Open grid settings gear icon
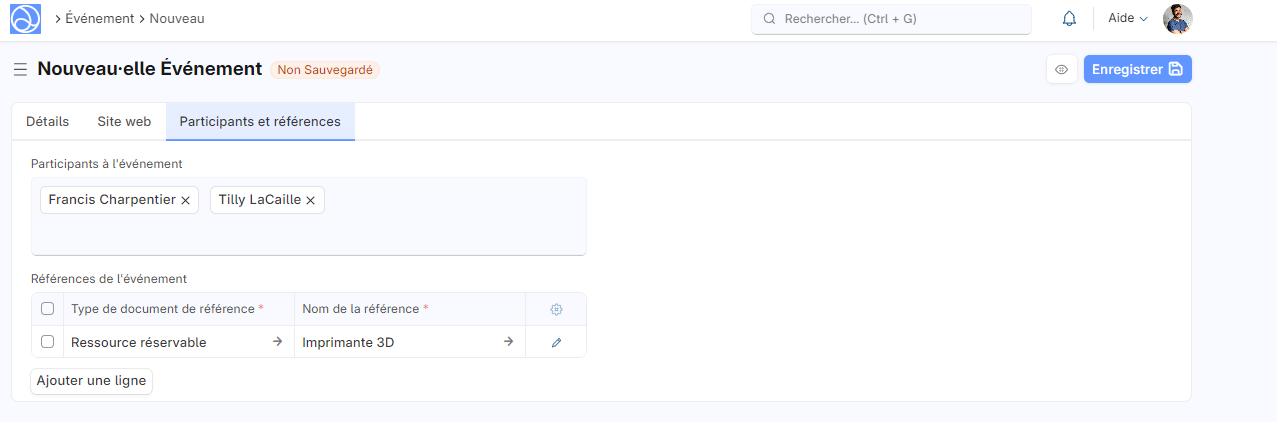This screenshot has height=422, width=1277. point(556,310)
